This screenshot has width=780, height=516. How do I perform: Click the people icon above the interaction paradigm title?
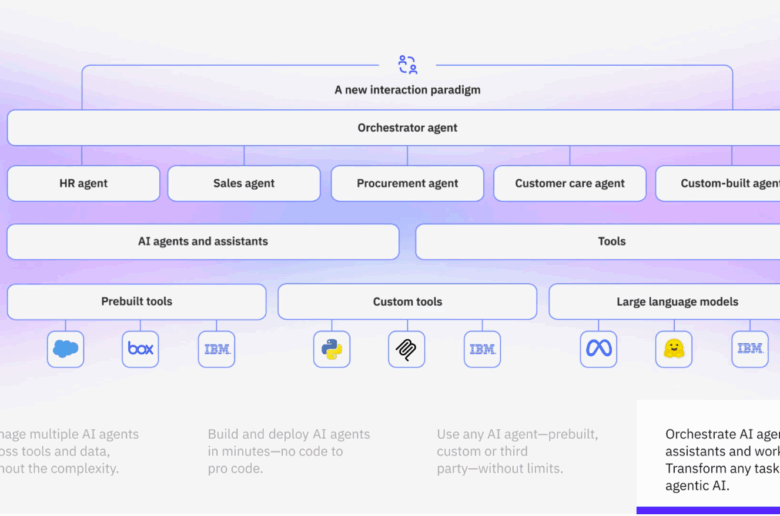pos(407,65)
